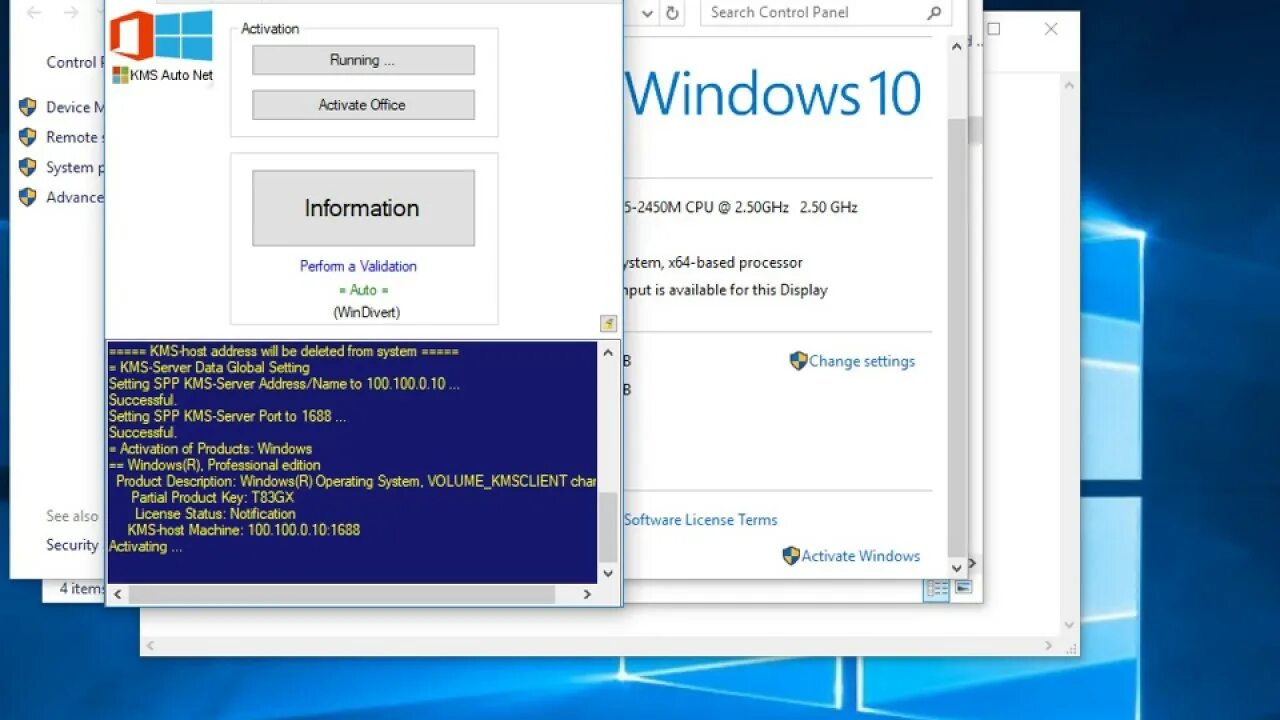1280x720 pixels.
Task: Click the log console scroll down arrow
Action: pos(608,573)
